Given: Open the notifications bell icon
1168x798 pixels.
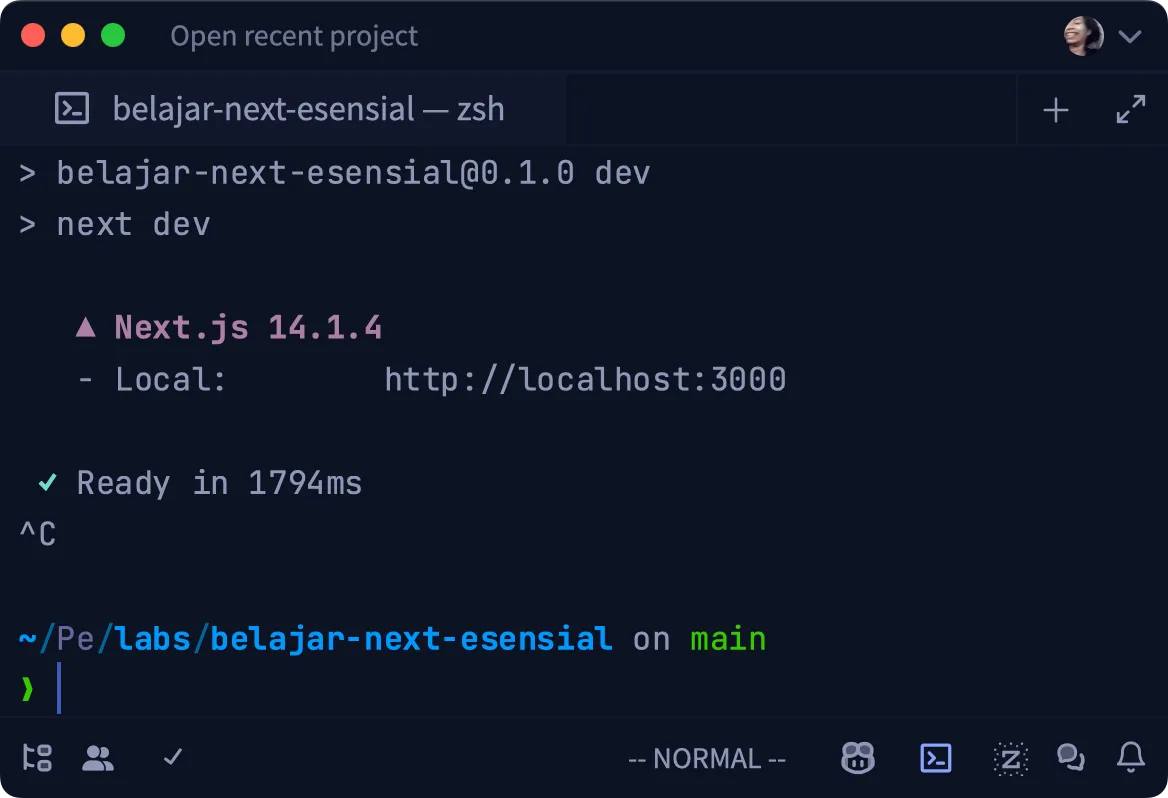Looking at the screenshot, I should [x=1130, y=758].
